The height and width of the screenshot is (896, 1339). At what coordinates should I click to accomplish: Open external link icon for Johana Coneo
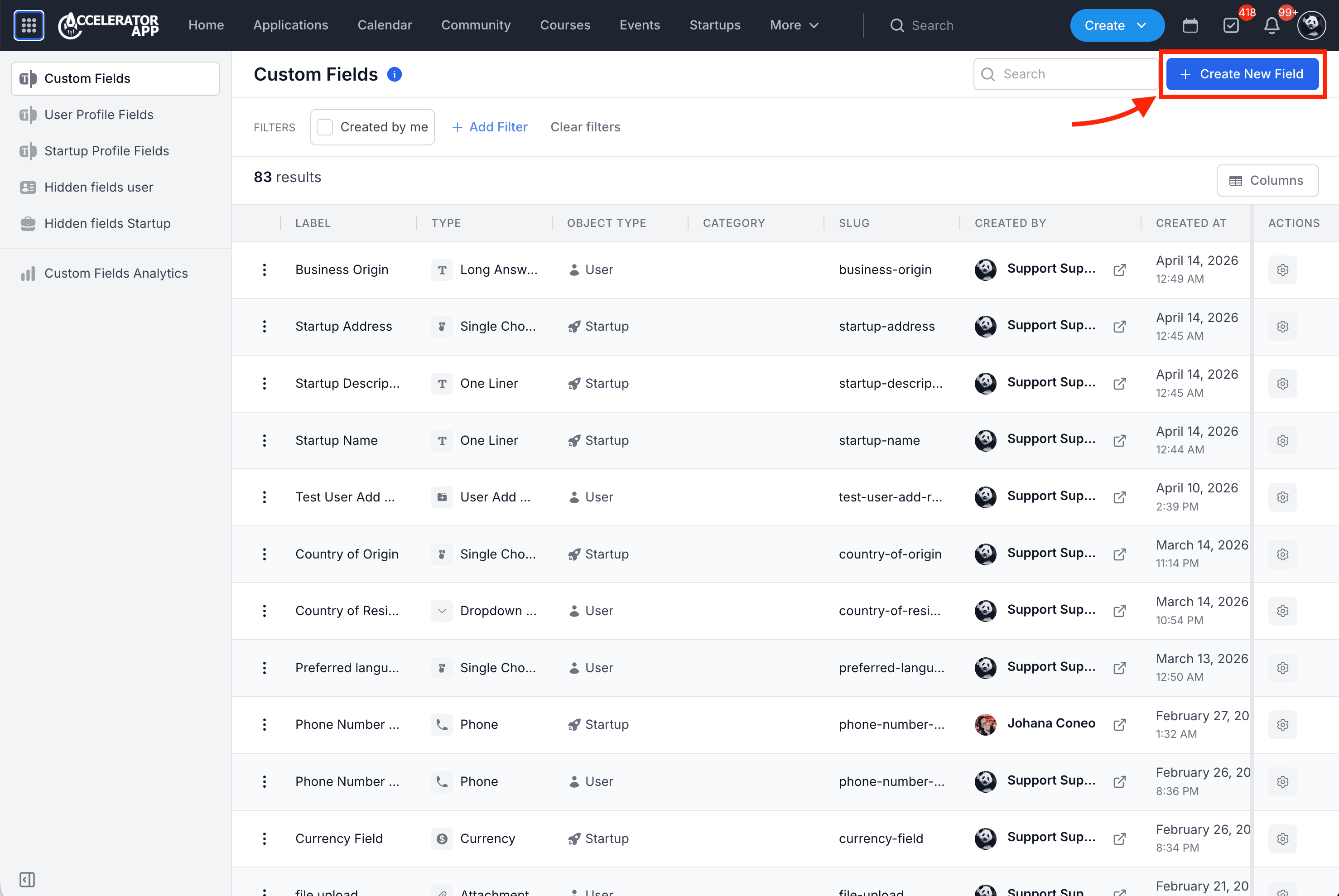coord(1120,725)
